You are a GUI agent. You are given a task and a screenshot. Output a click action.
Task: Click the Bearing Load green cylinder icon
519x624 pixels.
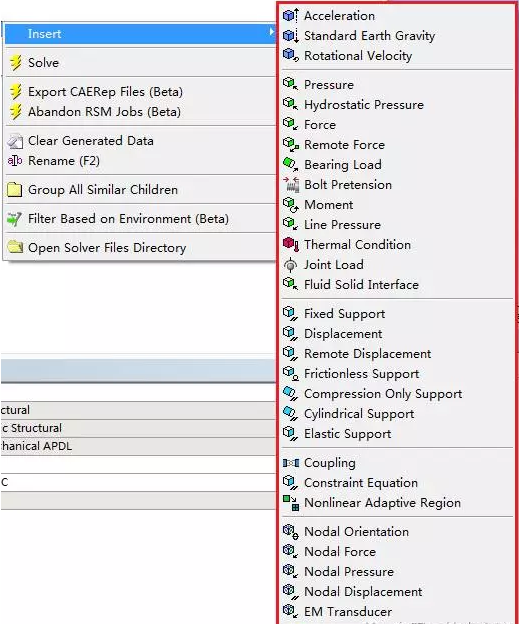tap(291, 164)
